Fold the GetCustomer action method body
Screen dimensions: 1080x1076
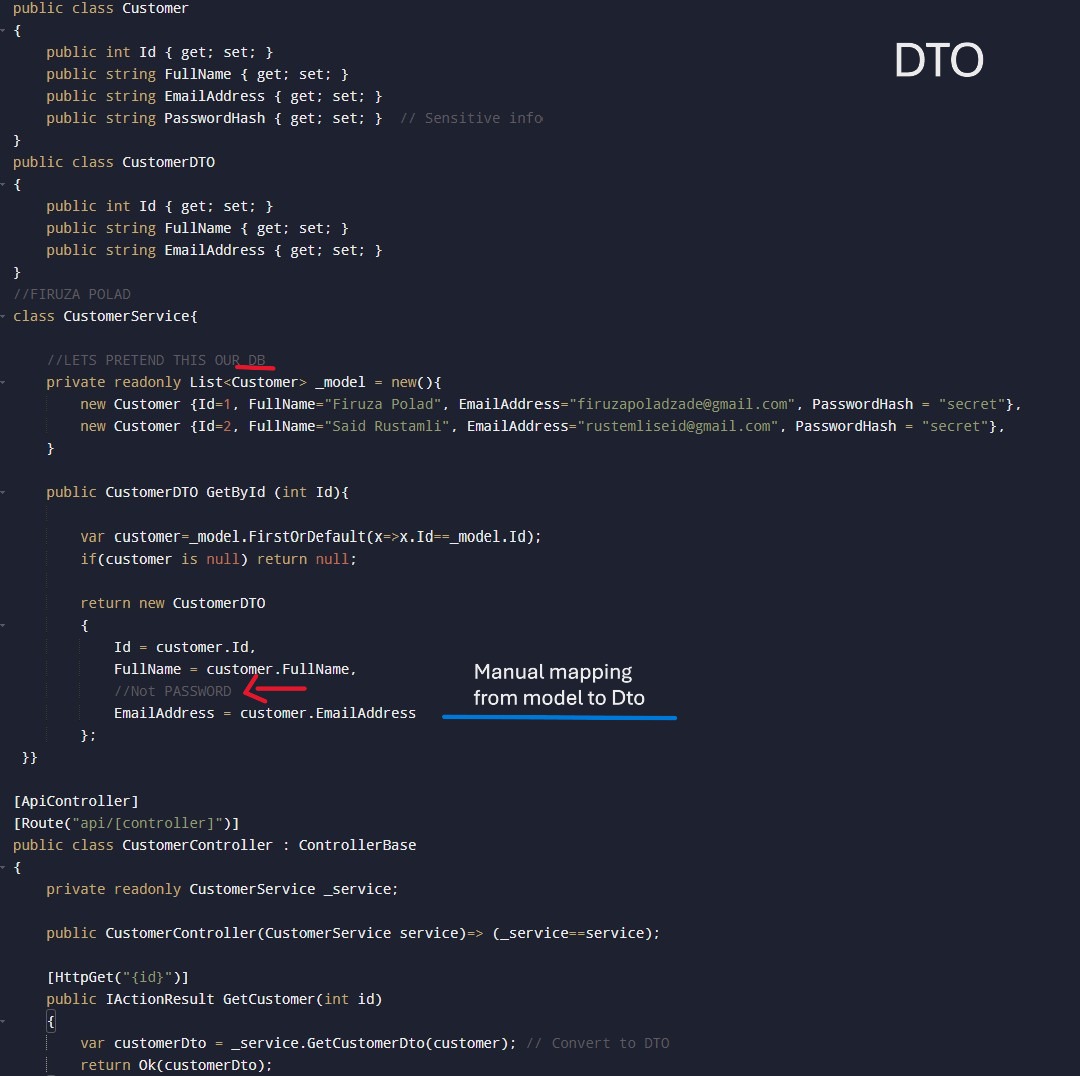pyautogui.click(x=3, y=1021)
